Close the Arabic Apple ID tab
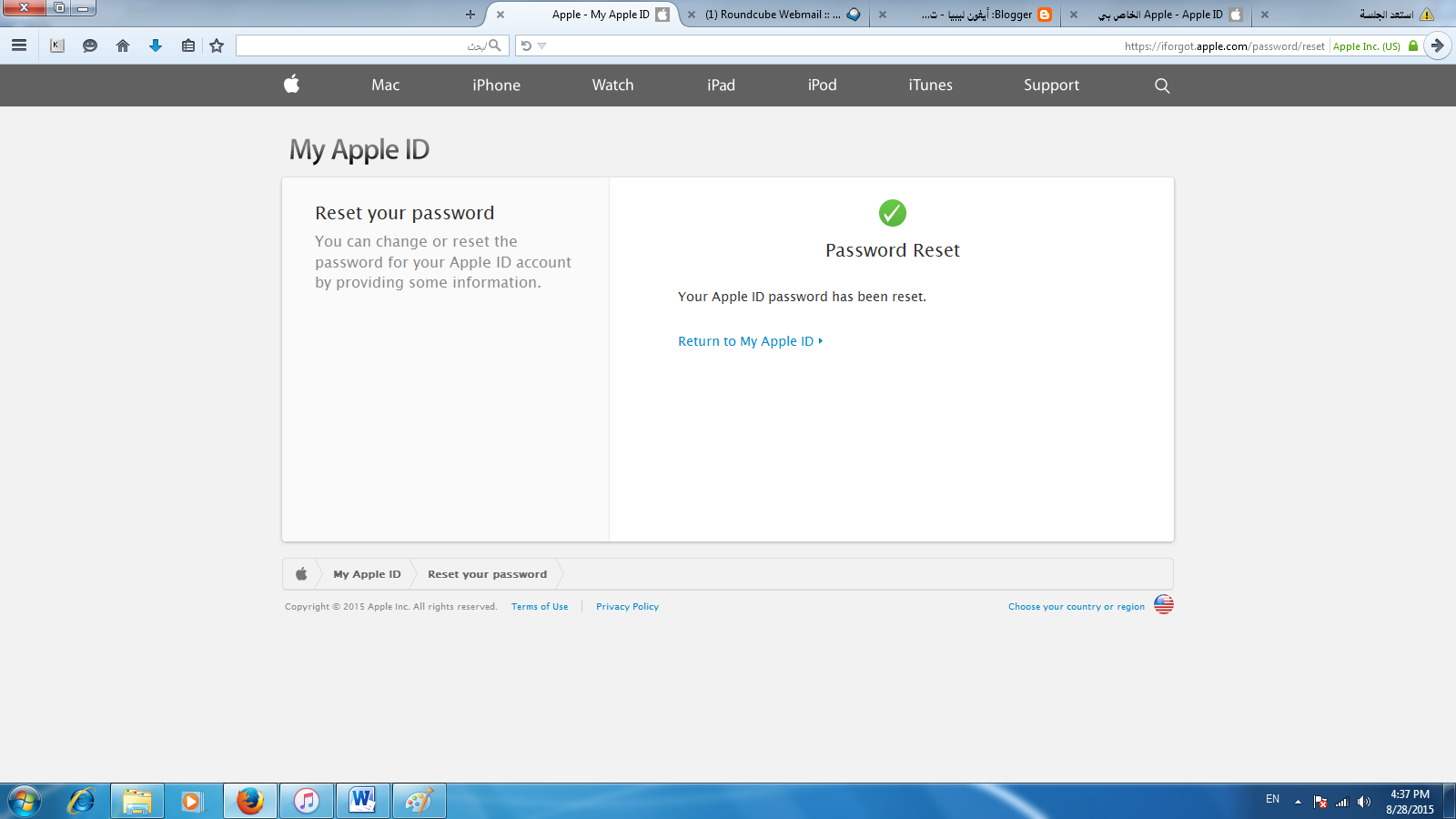1456x819 pixels. pos(1074,15)
